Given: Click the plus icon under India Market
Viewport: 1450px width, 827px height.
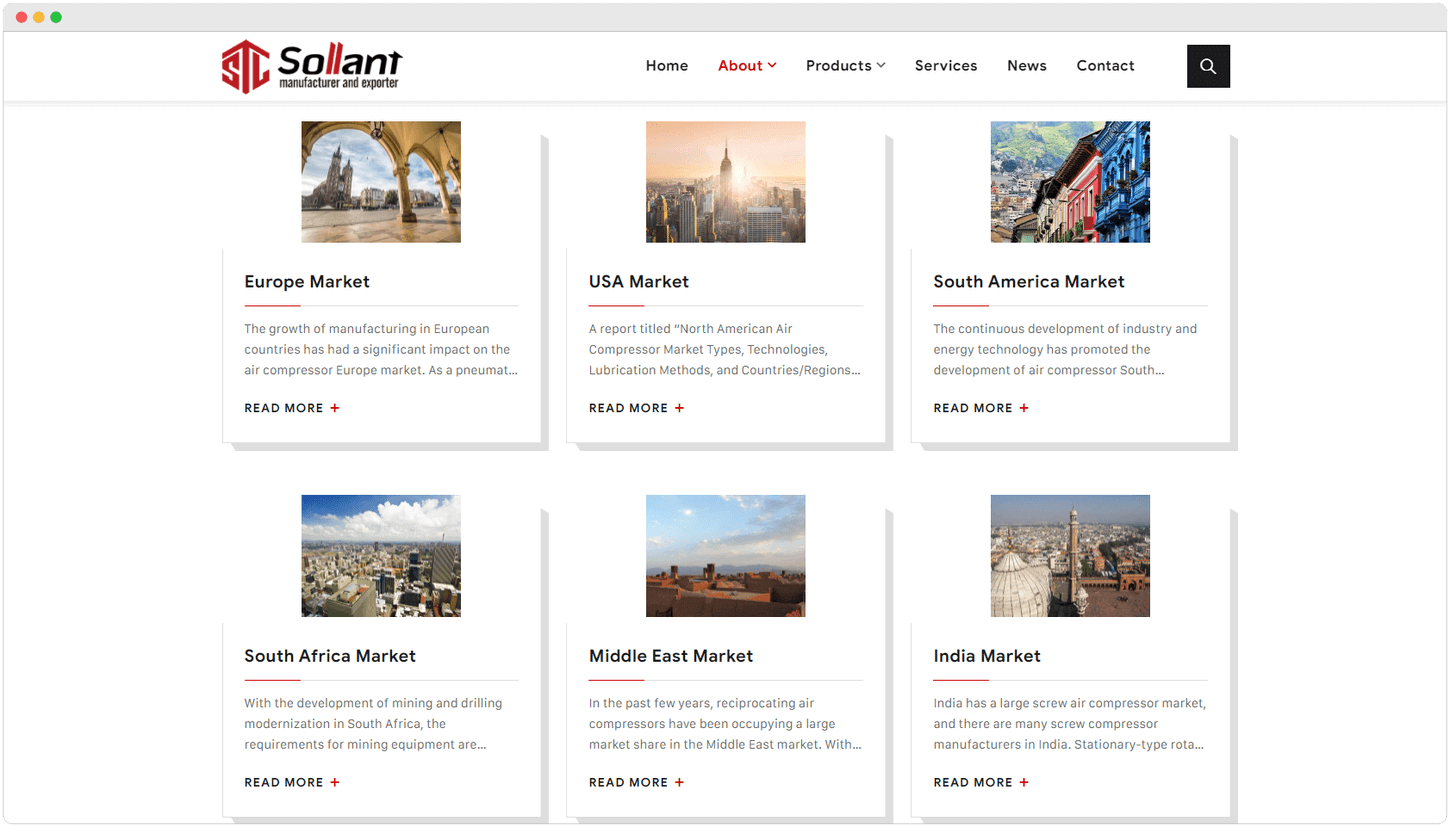Looking at the screenshot, I should [1024, 782].
